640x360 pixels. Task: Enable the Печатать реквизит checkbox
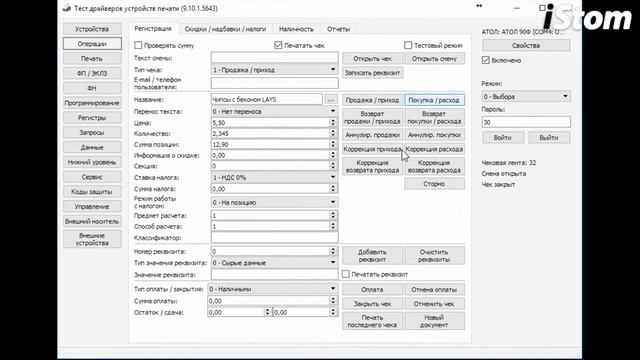point(346,274)
